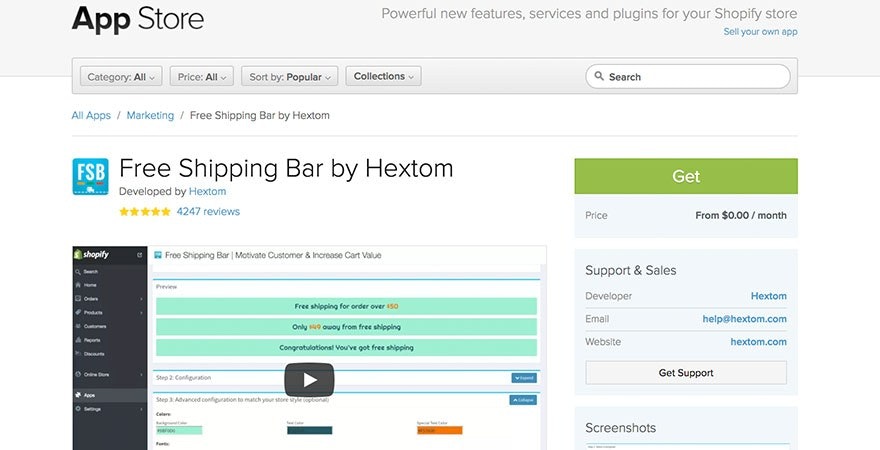This screenshot has width=880, height=450.
Task: Click help@hextom.com email link
Action: (744, 319)
